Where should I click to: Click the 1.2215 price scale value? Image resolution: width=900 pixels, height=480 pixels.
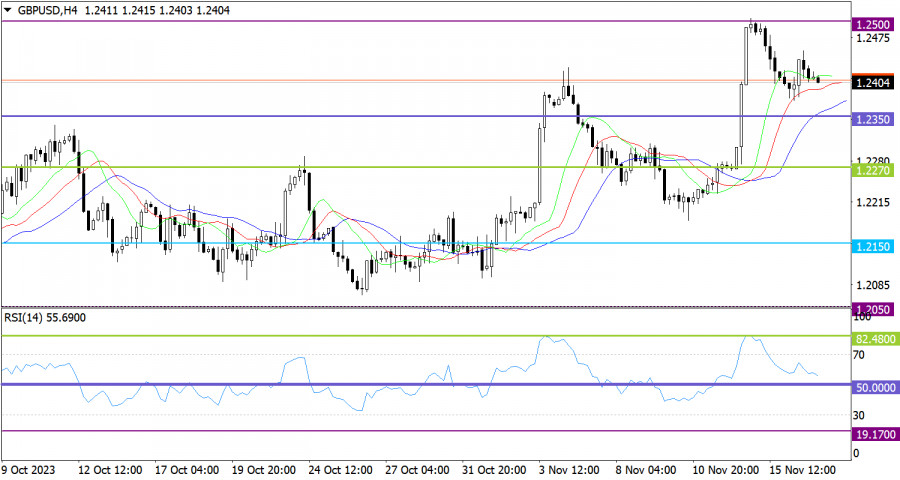(872, 203)
